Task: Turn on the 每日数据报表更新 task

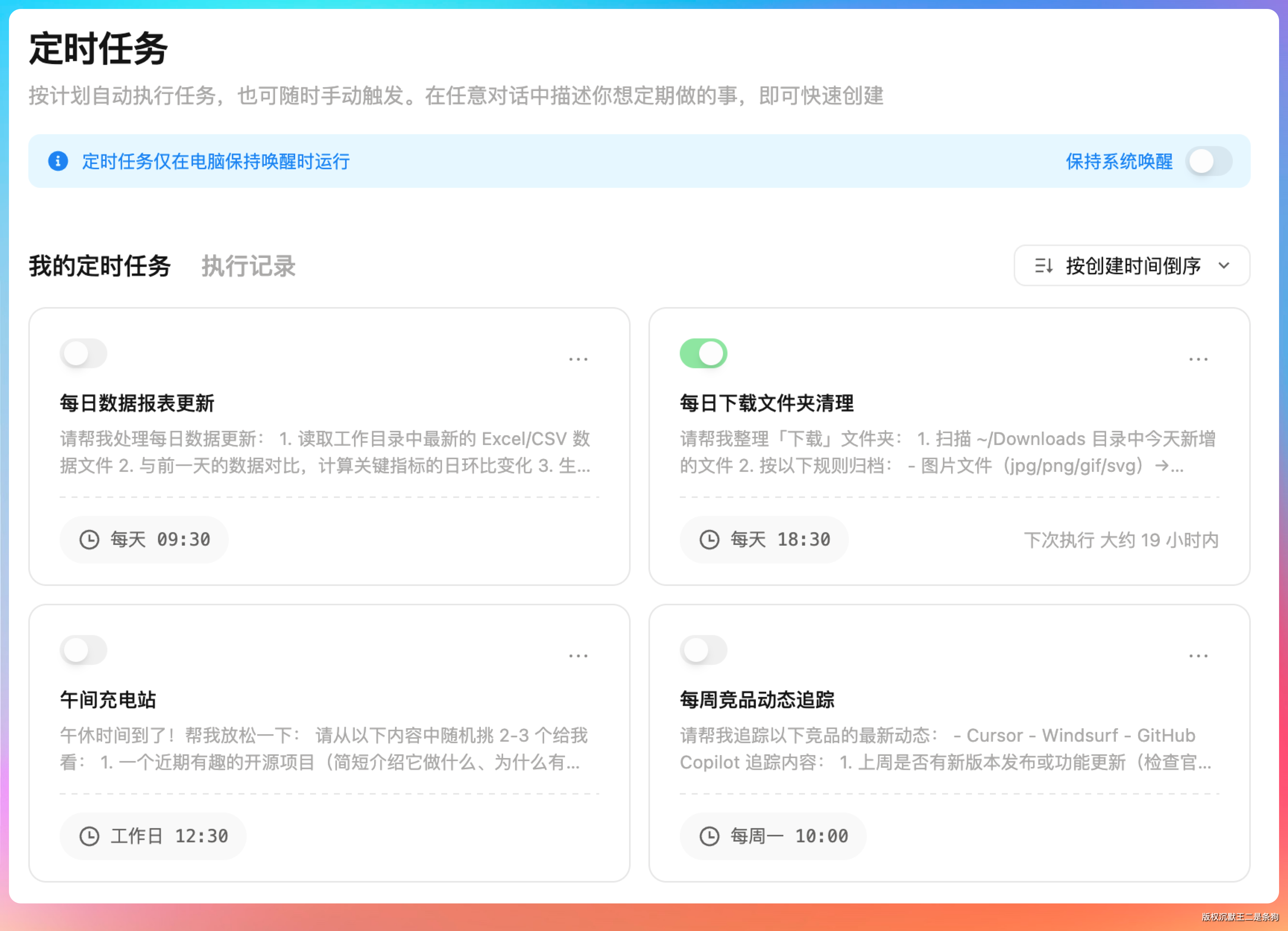Action: (x=83, y=353)
